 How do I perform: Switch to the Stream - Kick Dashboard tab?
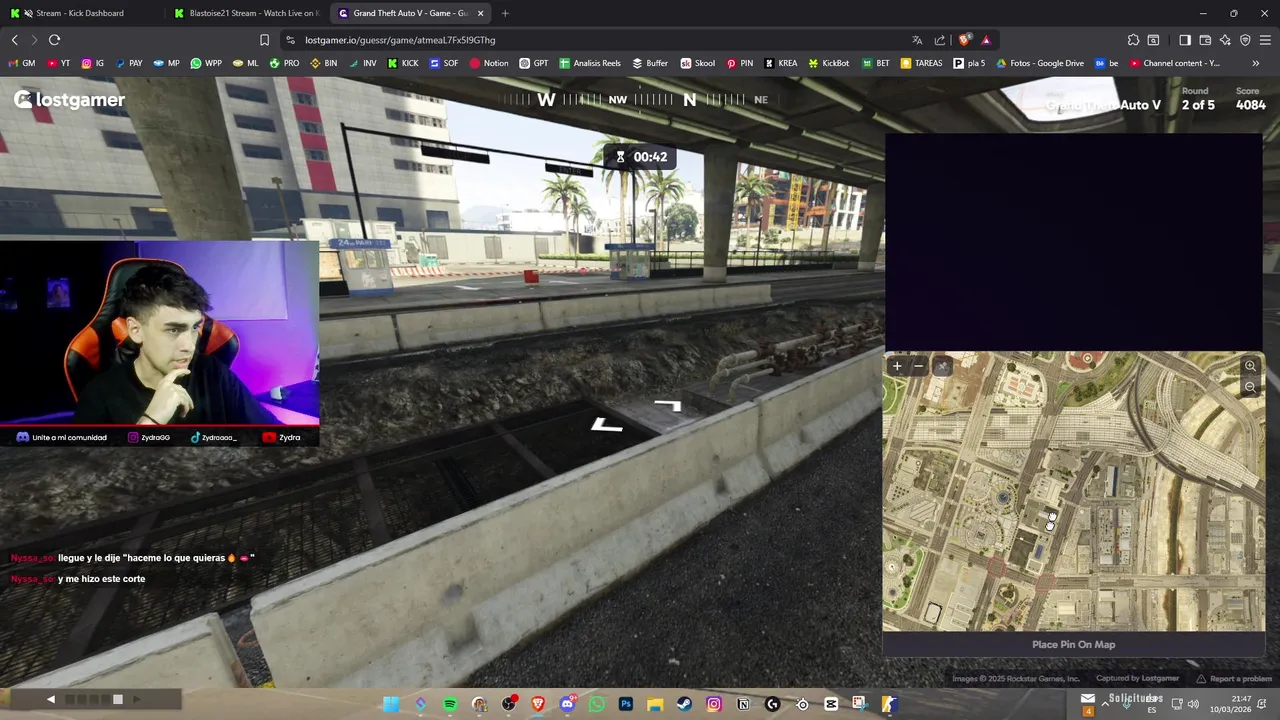[80, 13]
